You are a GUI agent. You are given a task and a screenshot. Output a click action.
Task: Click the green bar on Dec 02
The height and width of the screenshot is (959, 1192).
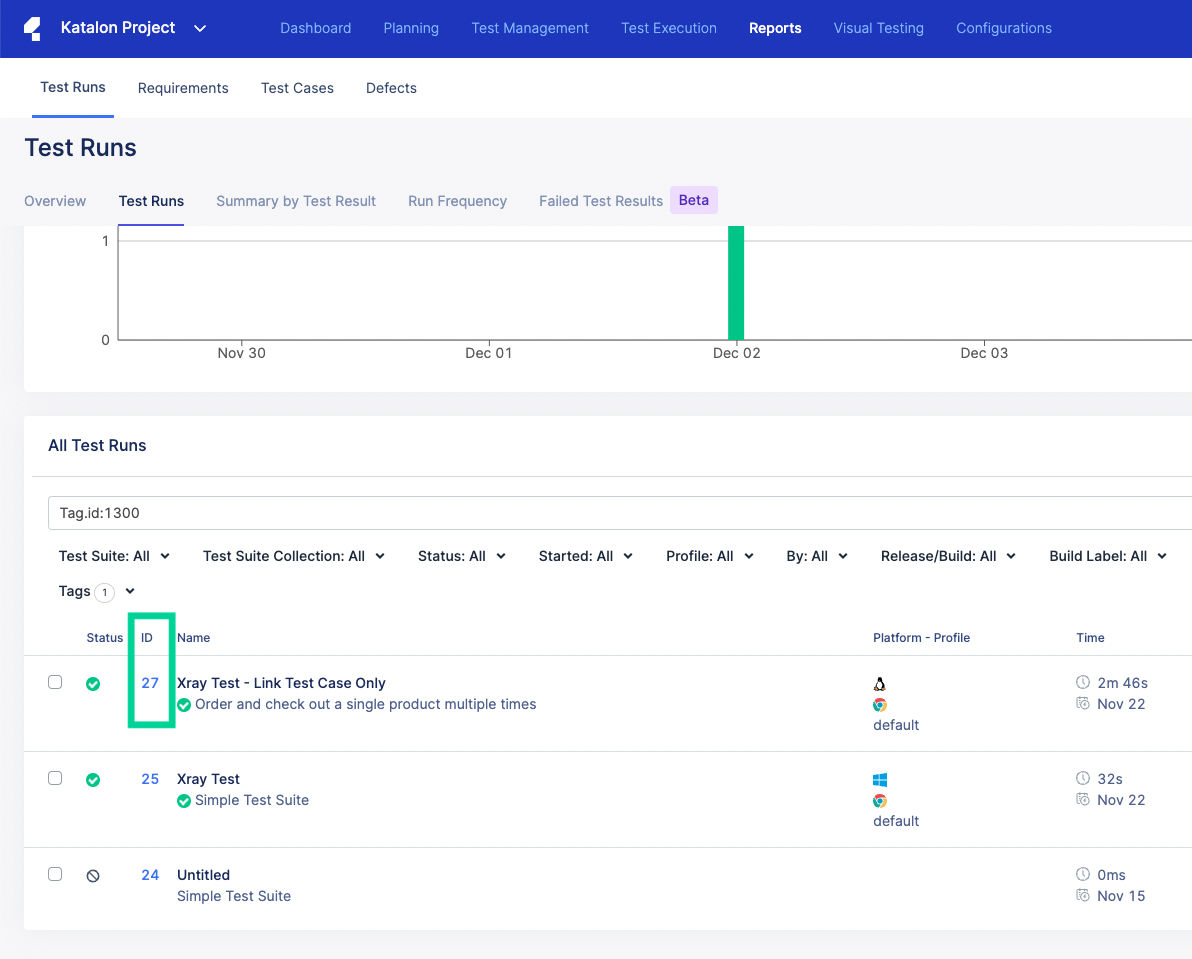coord(736,283)
